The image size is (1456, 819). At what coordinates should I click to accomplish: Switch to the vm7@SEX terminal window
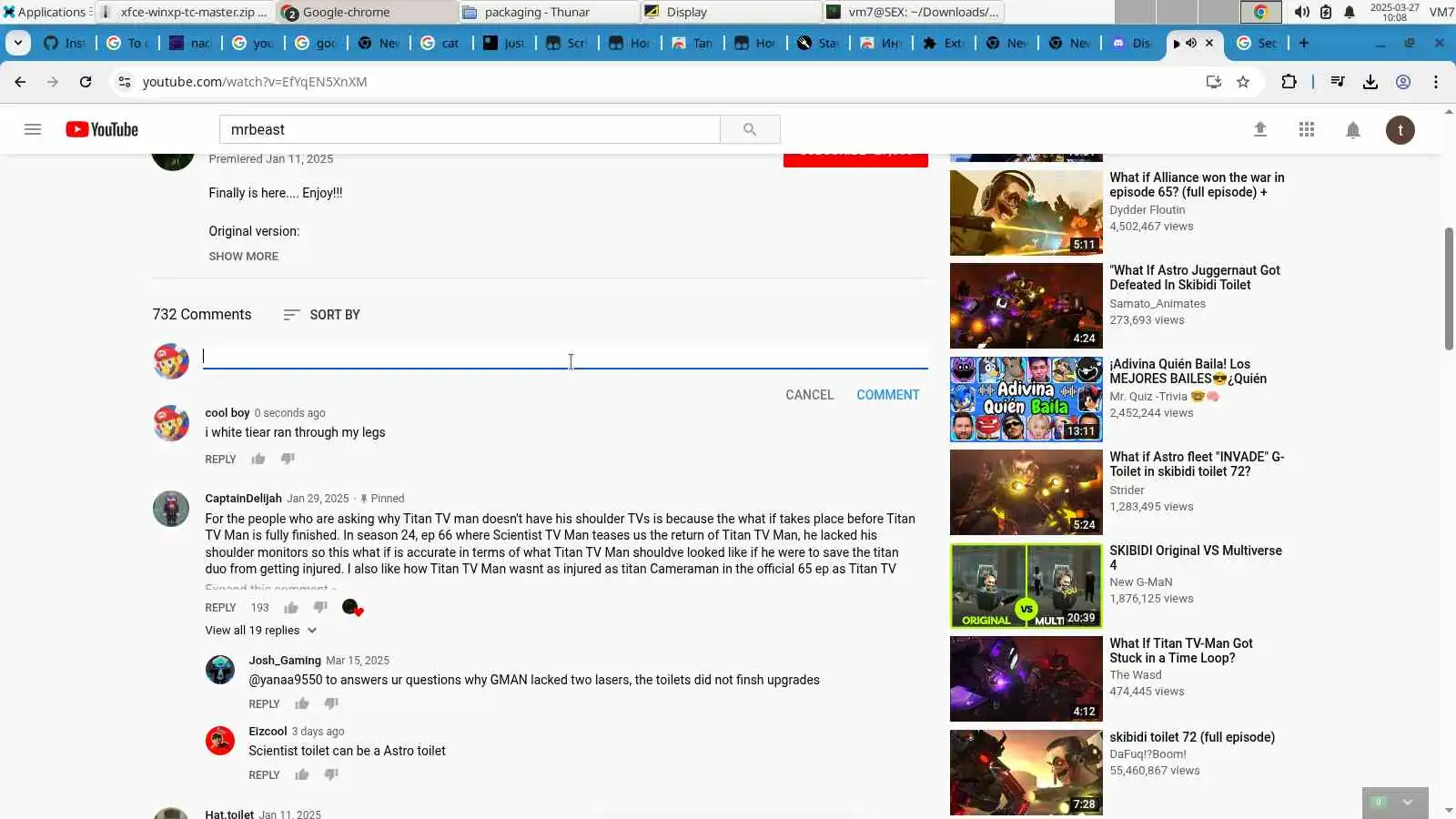click(913, 12)
